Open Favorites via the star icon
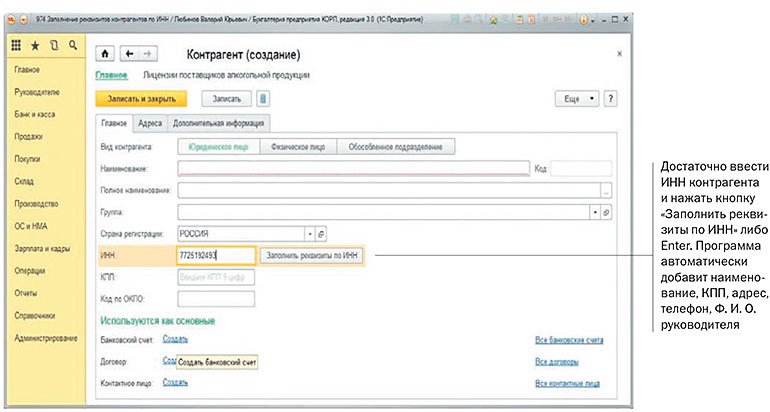770x412 pixels. [x=35, y=46]
